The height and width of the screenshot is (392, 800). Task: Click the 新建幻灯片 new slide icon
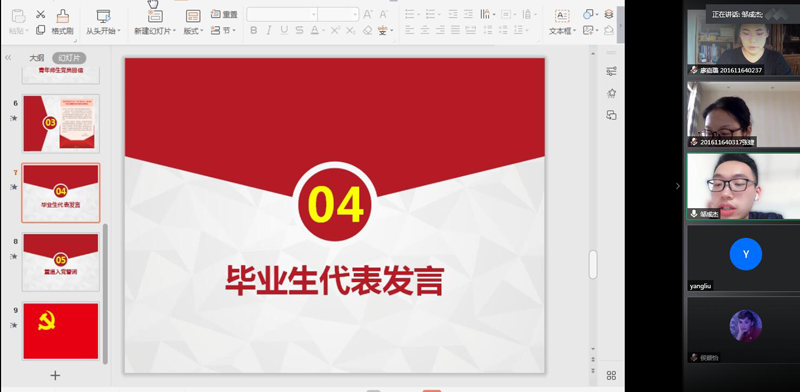pyautogui.click(x=155, y=16)
